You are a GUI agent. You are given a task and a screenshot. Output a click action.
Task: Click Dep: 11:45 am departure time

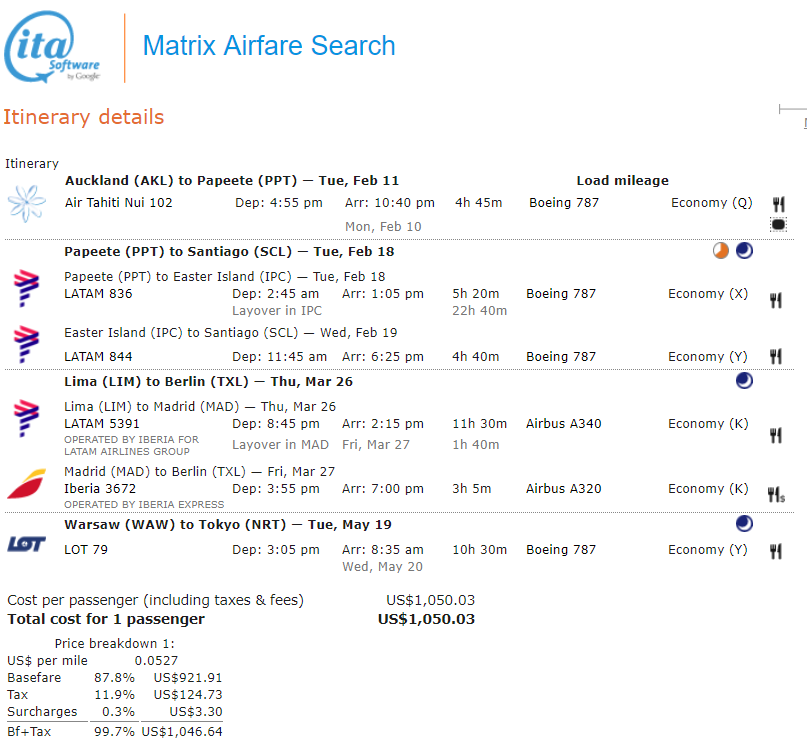tap(279, 357)
